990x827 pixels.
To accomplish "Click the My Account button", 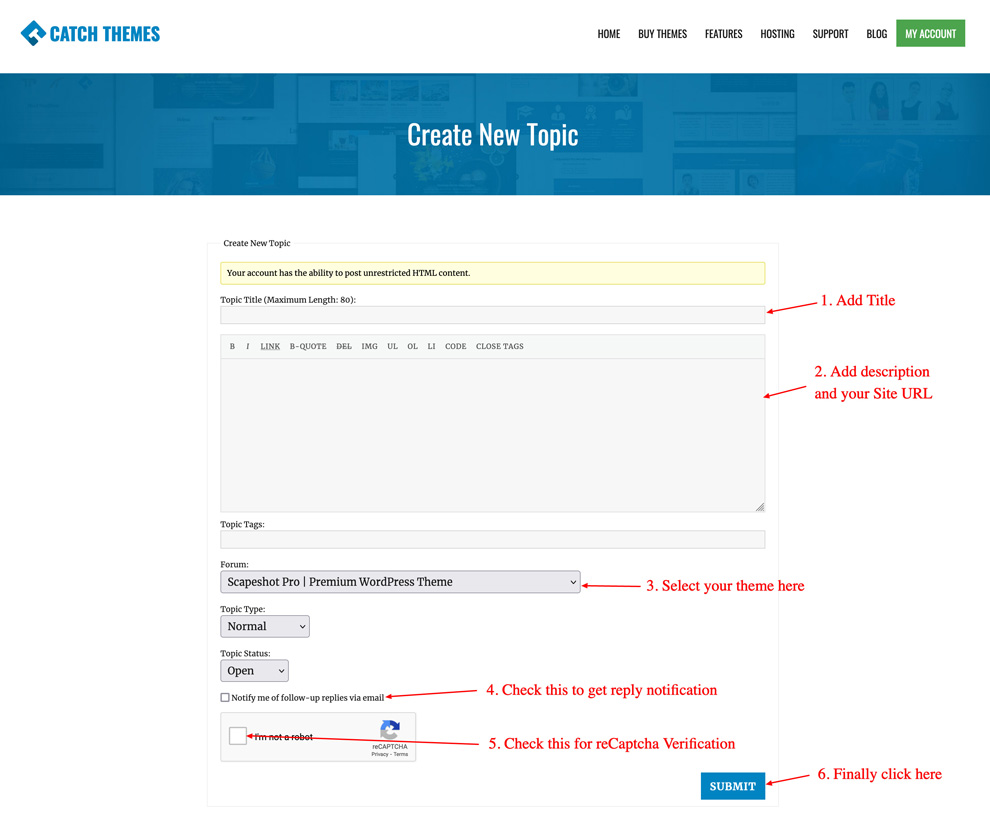I will tap(930, 34).
